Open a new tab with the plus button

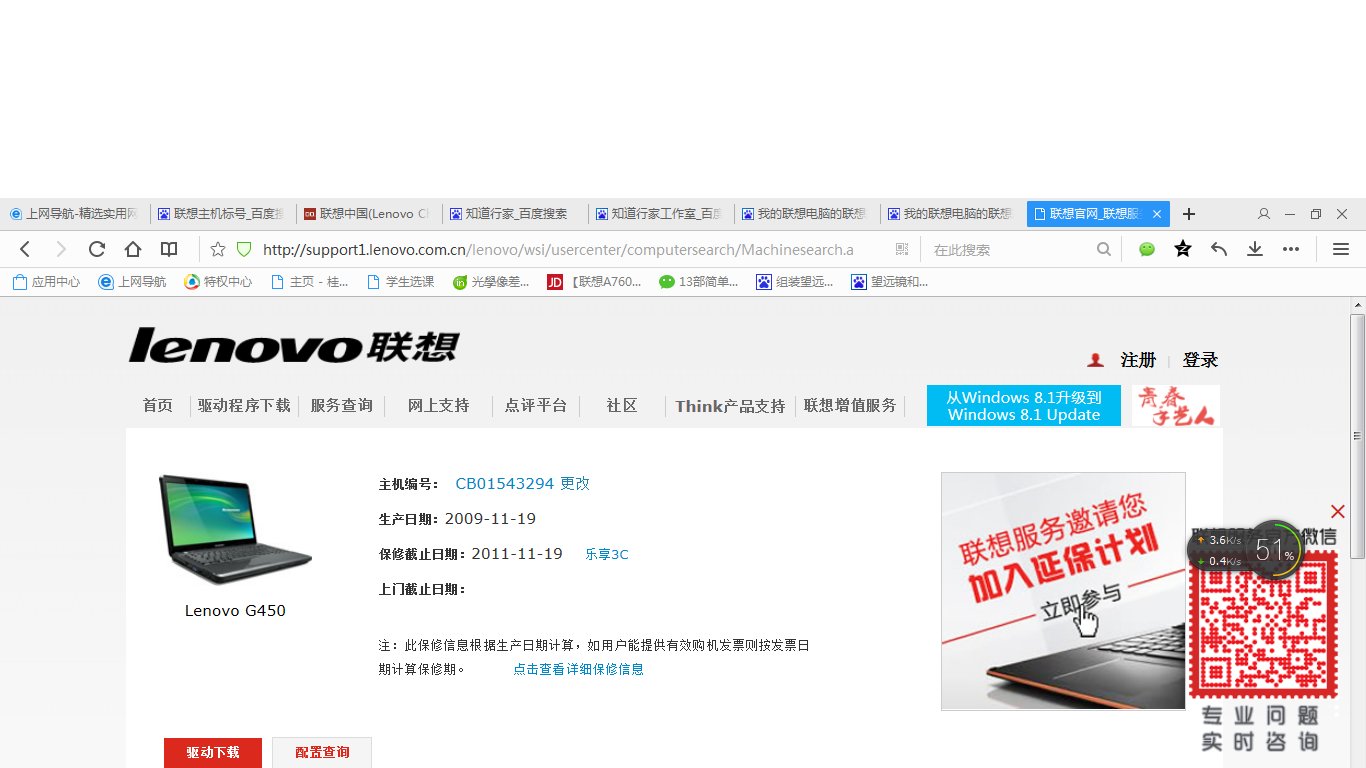coord(1188,214)
